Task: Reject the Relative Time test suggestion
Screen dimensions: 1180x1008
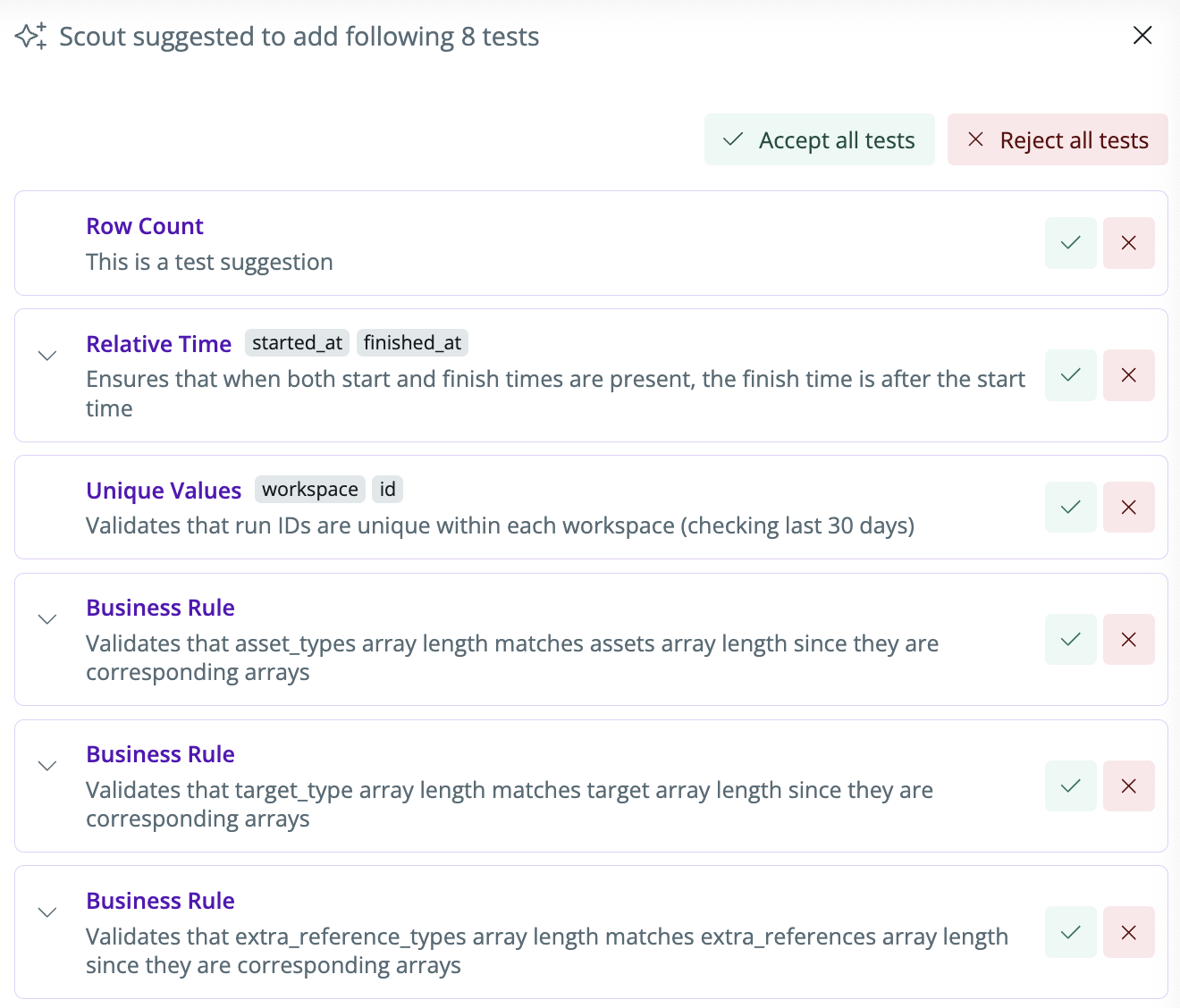Action: click(1129, 375)
